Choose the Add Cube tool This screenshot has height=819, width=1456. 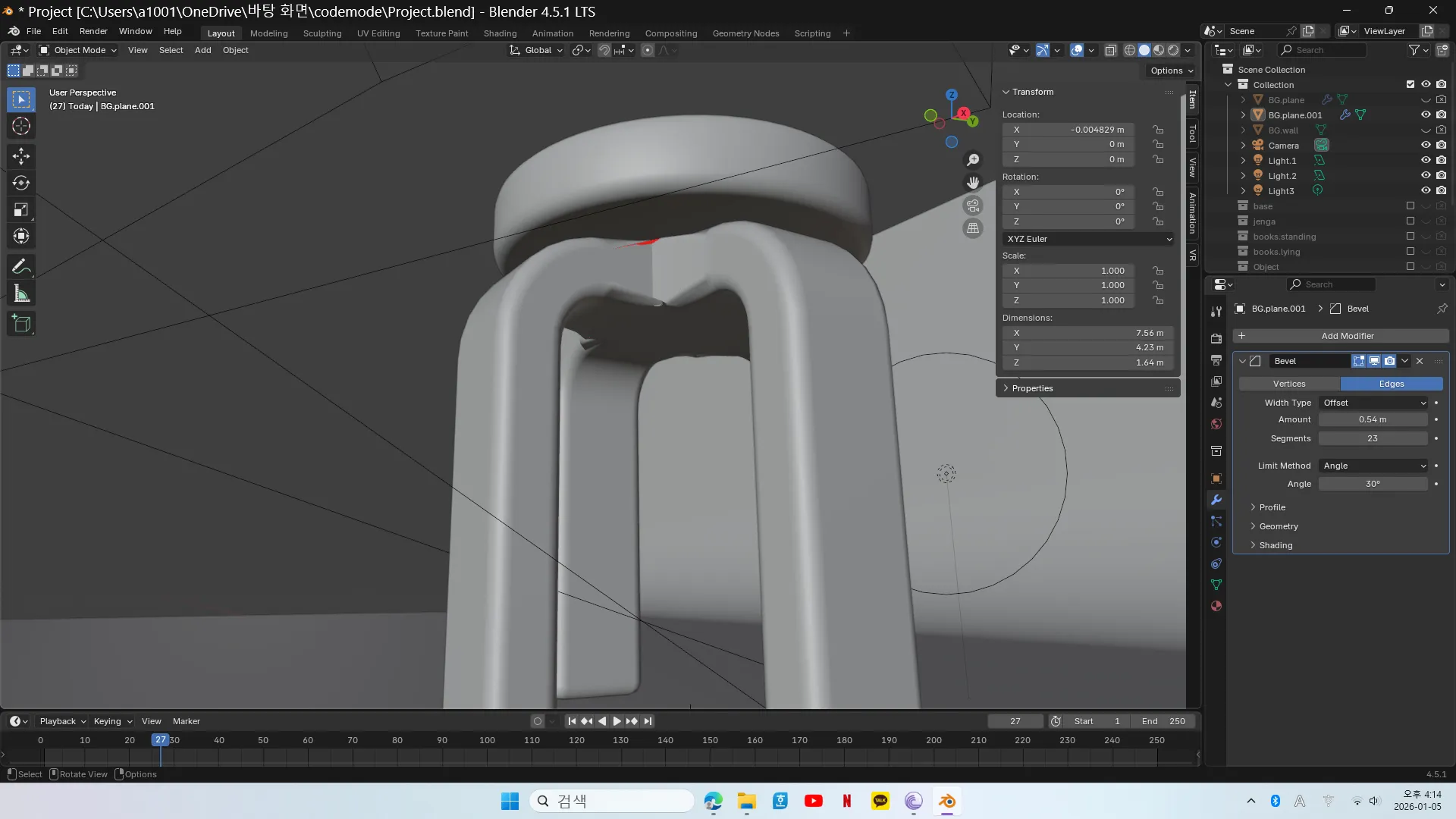(x=21, y=324)
